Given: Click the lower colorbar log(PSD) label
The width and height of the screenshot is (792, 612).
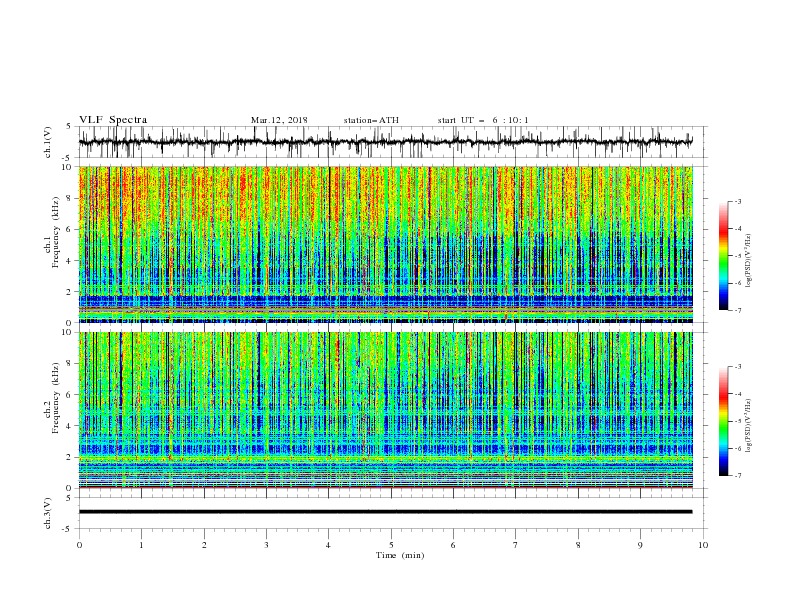Looking at the screenshot, I should coord(749,426).
